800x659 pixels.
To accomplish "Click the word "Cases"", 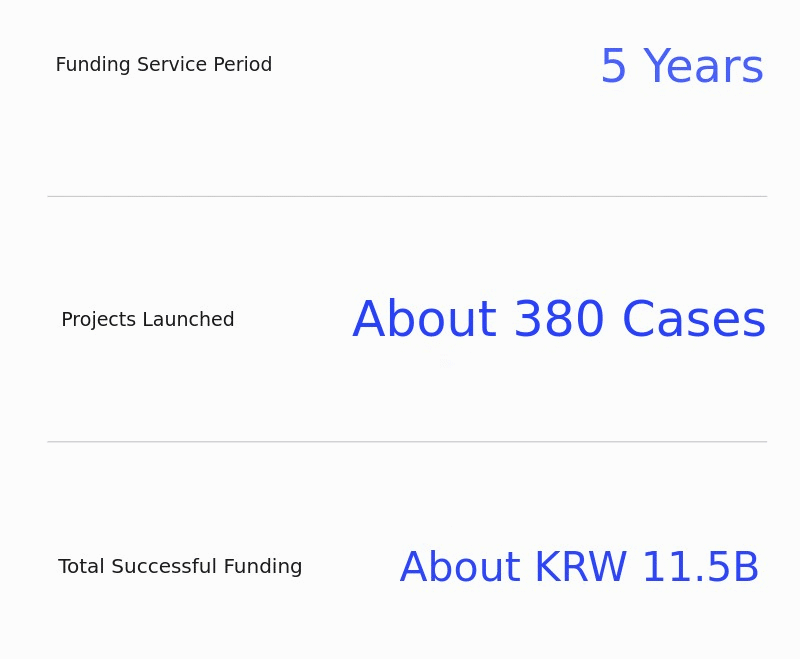I will pyautogui.click(x=693, y=321).
